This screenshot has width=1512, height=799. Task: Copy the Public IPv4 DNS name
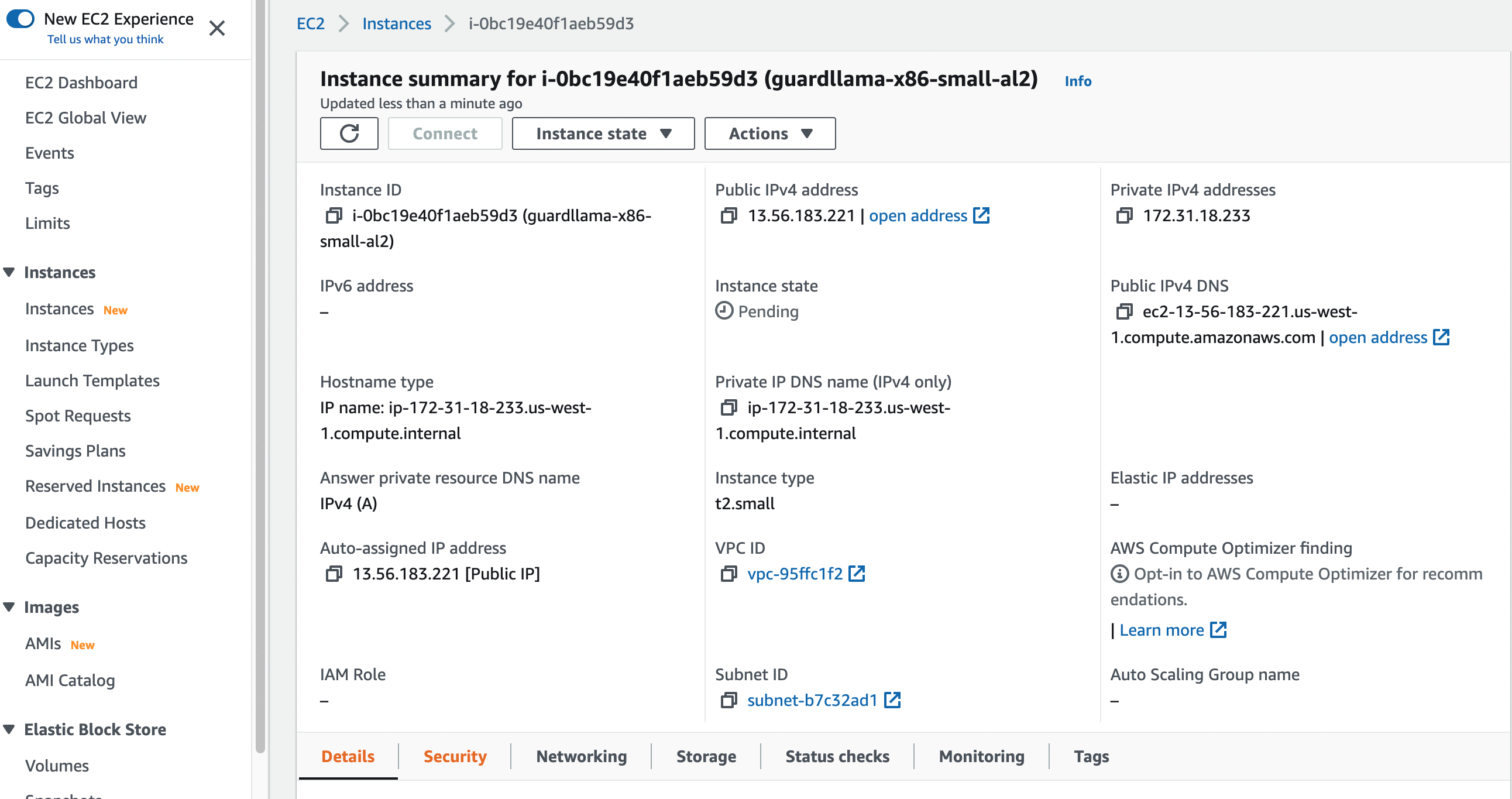tap(1124, 311)
